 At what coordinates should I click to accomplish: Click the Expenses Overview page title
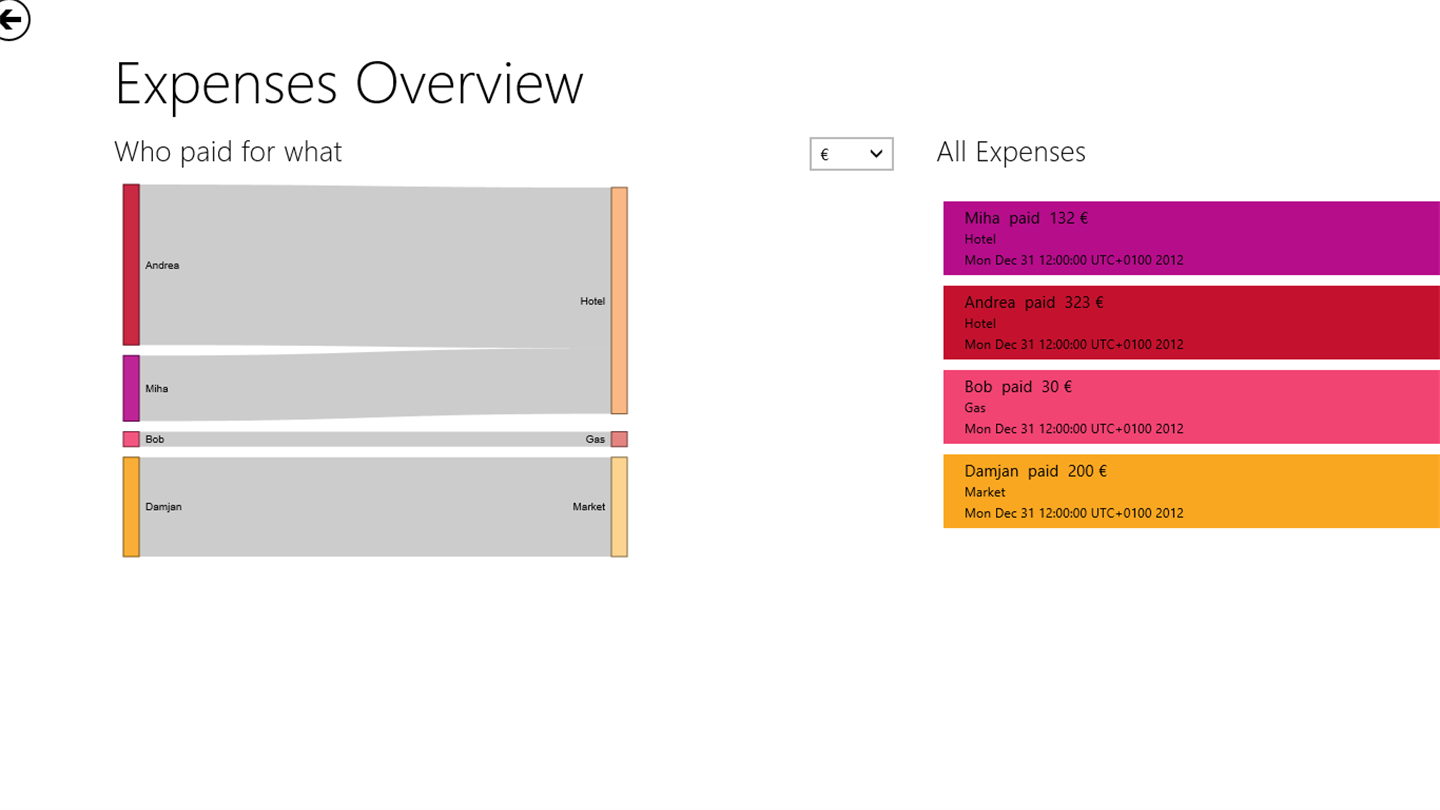click(348, 83)
